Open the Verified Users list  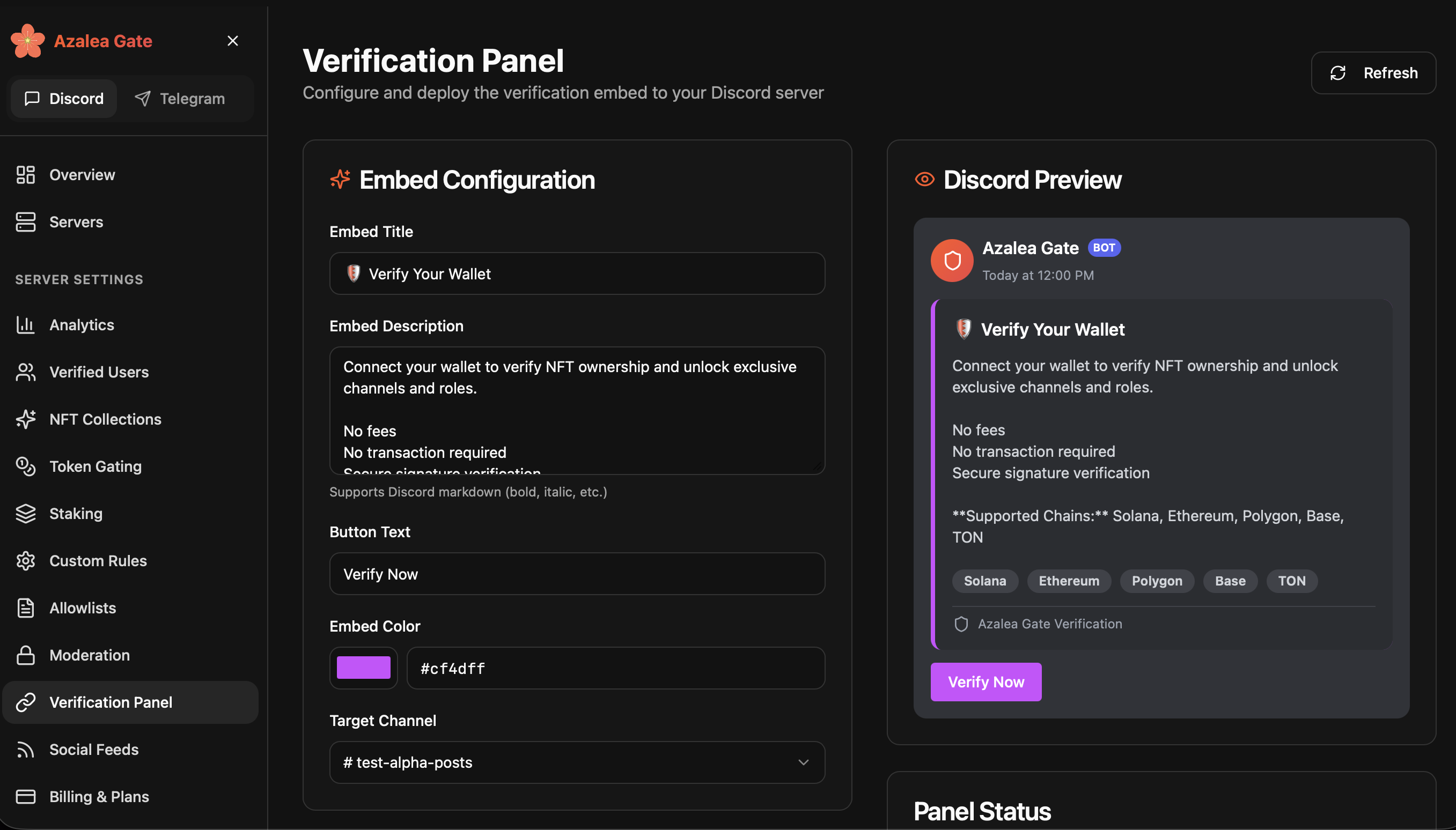99,372
